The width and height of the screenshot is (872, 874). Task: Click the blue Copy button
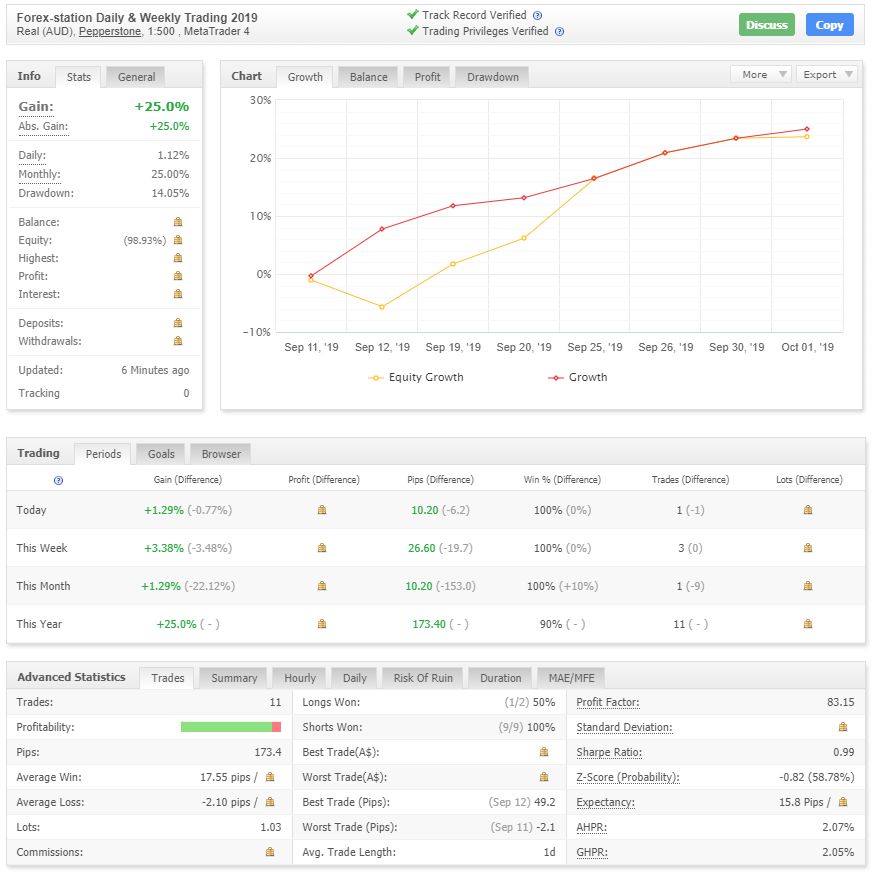(x=829, y=25)
